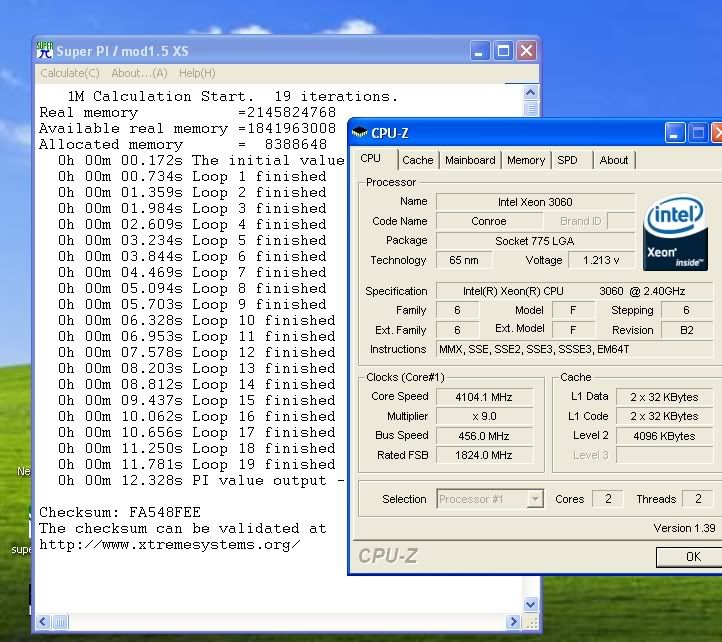Switch to the Mainboard tab
Screen dimensions: 722x642
470,160
